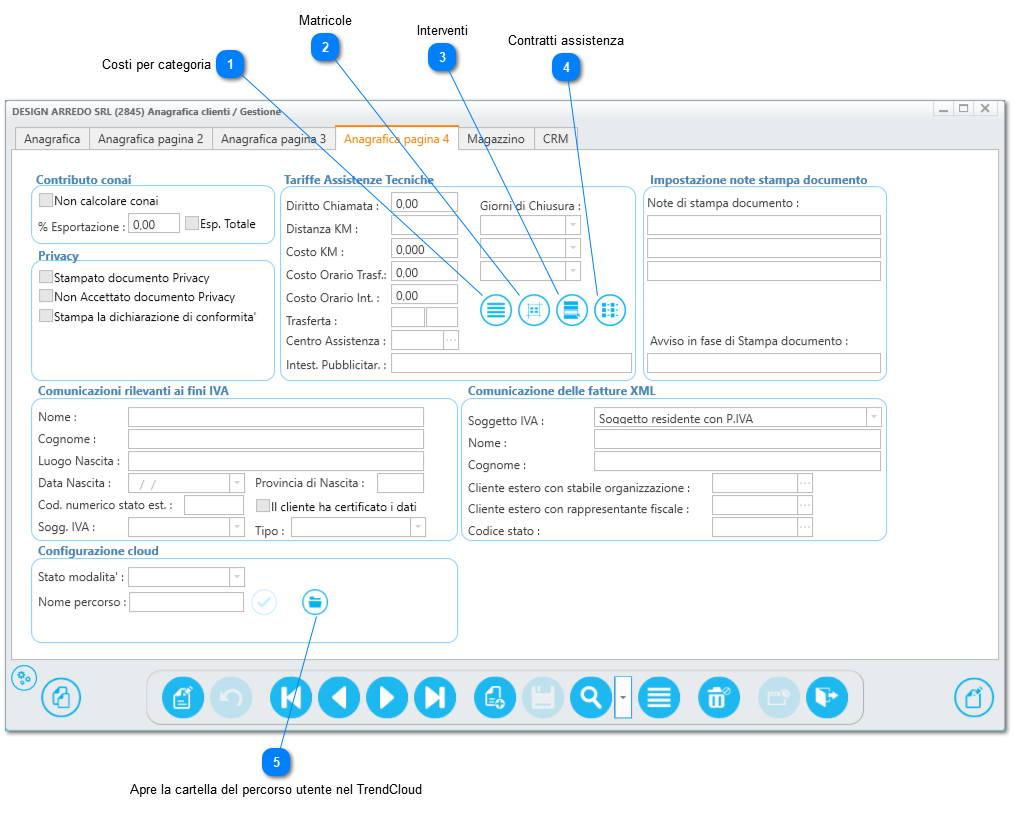Viewport: 1014px width, 813px height.
Task: Click the cloud path confirm checkmark icon
Action: tap(264, 602)
